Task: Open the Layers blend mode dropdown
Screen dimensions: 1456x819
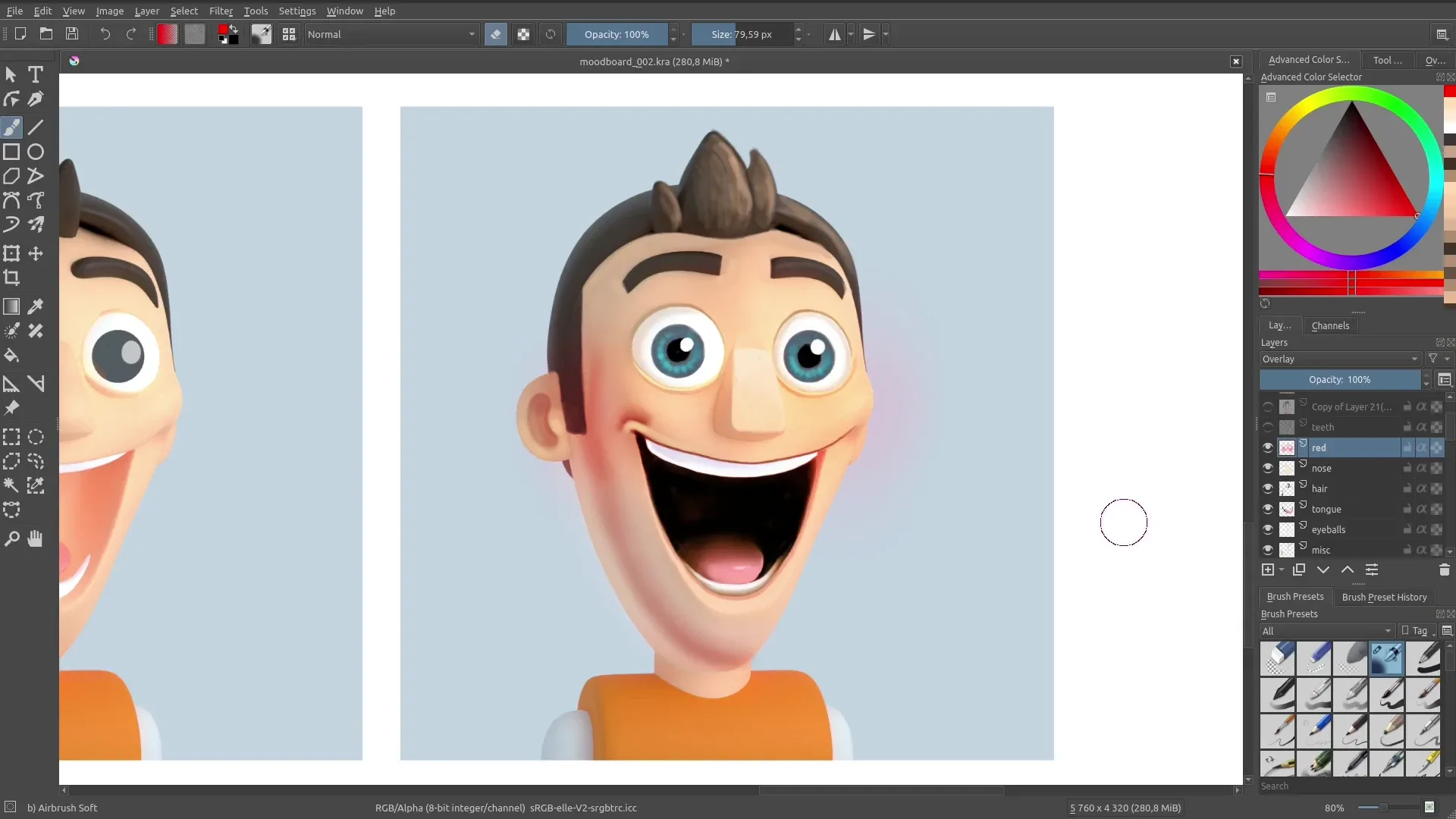Action: [1340, 359]
